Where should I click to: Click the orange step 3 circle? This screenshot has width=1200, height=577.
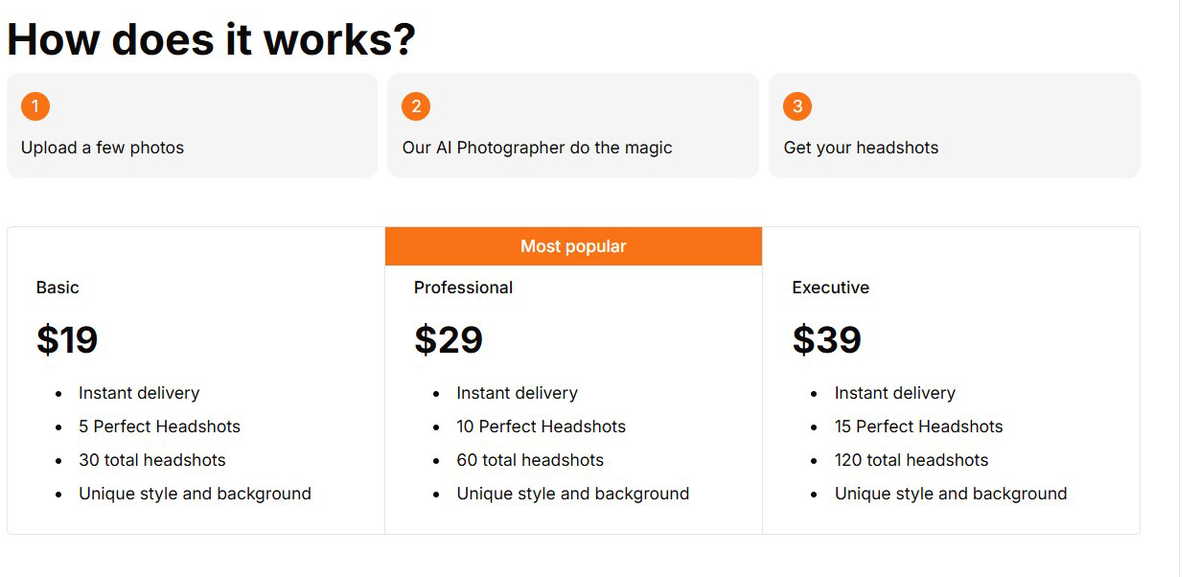797,106
